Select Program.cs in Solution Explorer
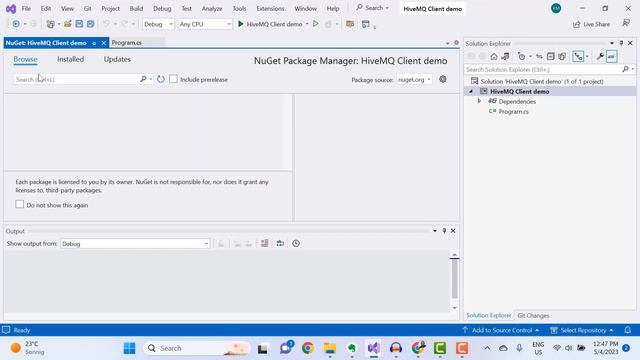 pos(513,111)
